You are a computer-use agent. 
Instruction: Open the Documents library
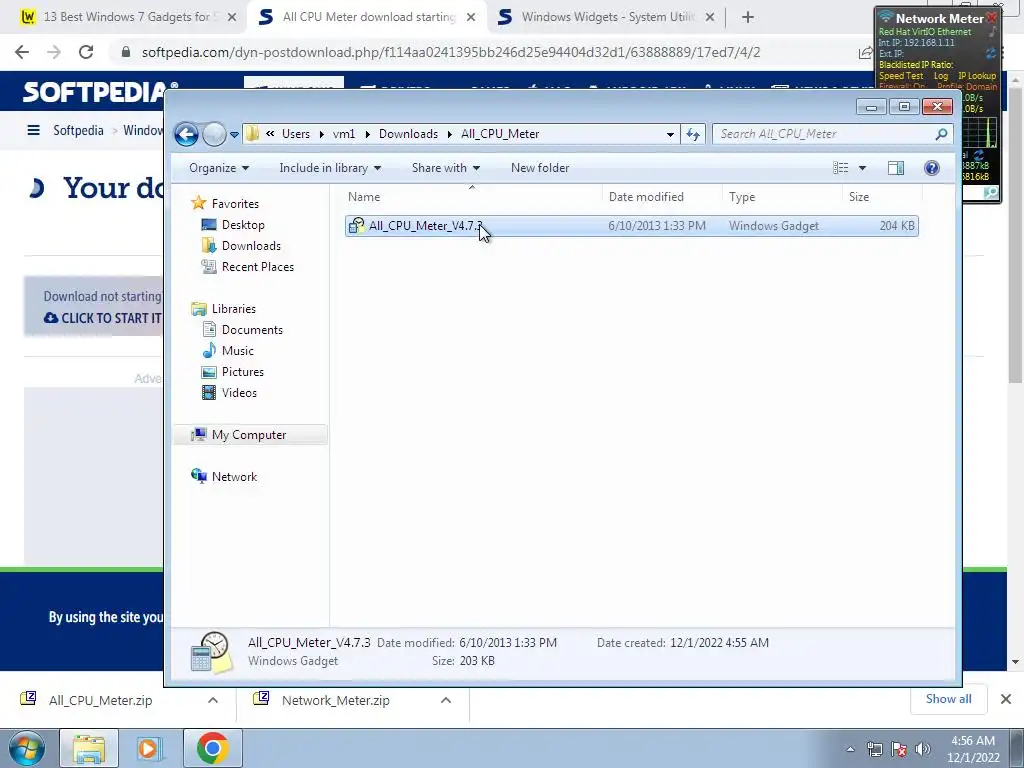coord(242,330)
